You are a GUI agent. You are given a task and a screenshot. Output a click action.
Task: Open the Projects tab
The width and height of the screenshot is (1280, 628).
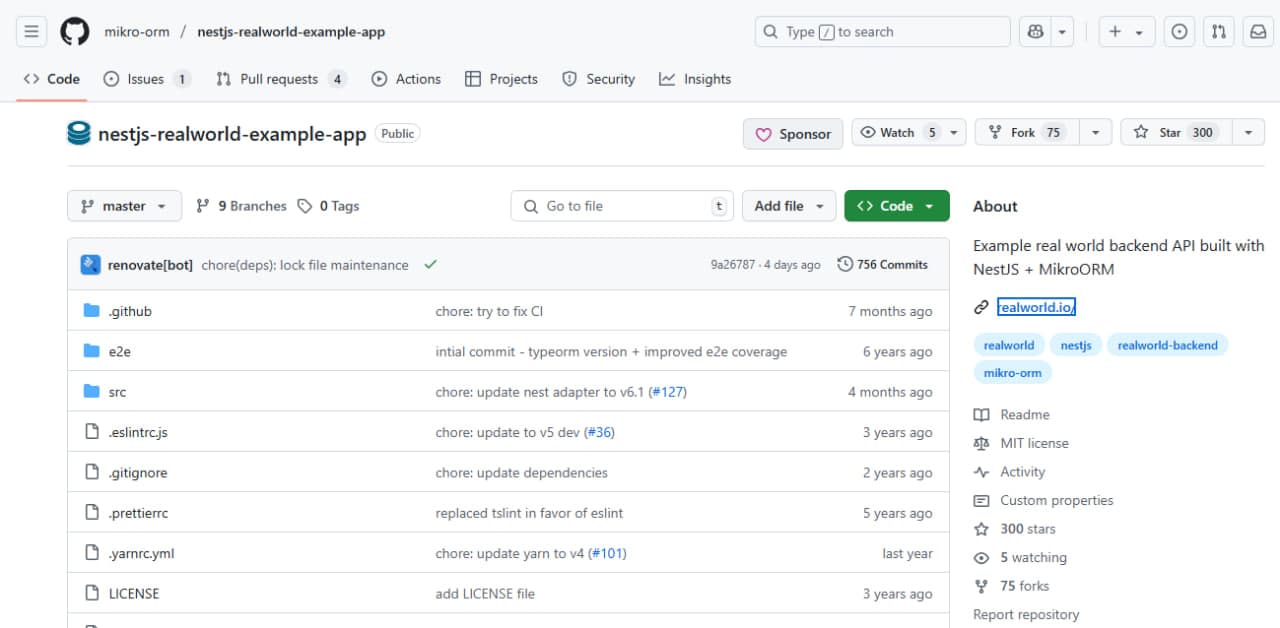[x=501, y=79]
